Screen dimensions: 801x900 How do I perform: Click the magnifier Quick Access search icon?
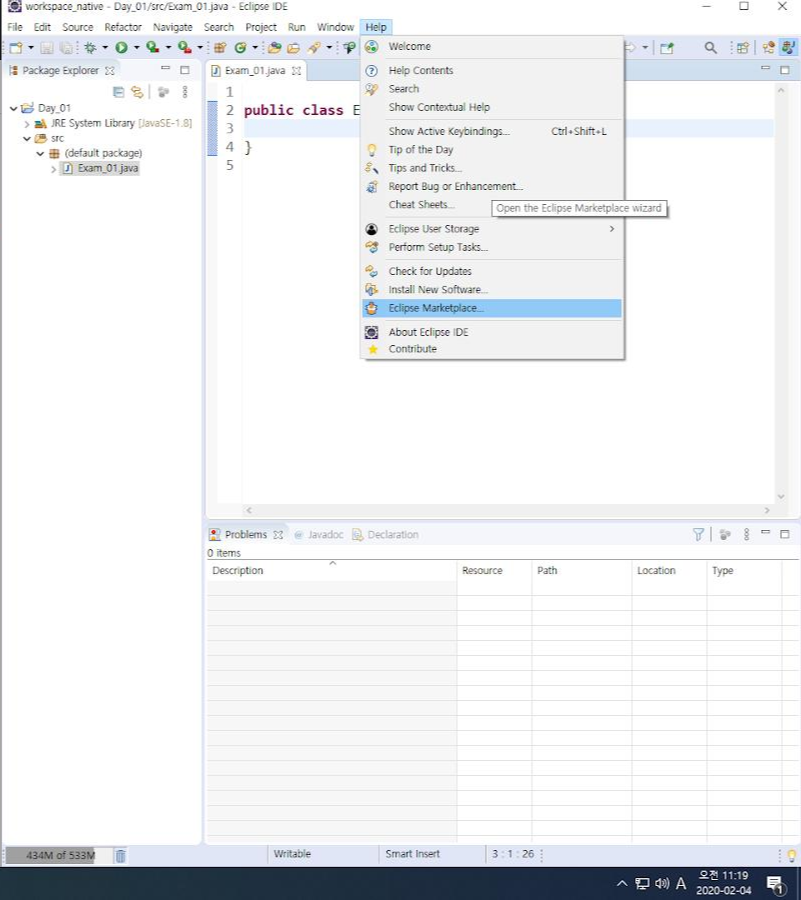[x=710, y=48]
